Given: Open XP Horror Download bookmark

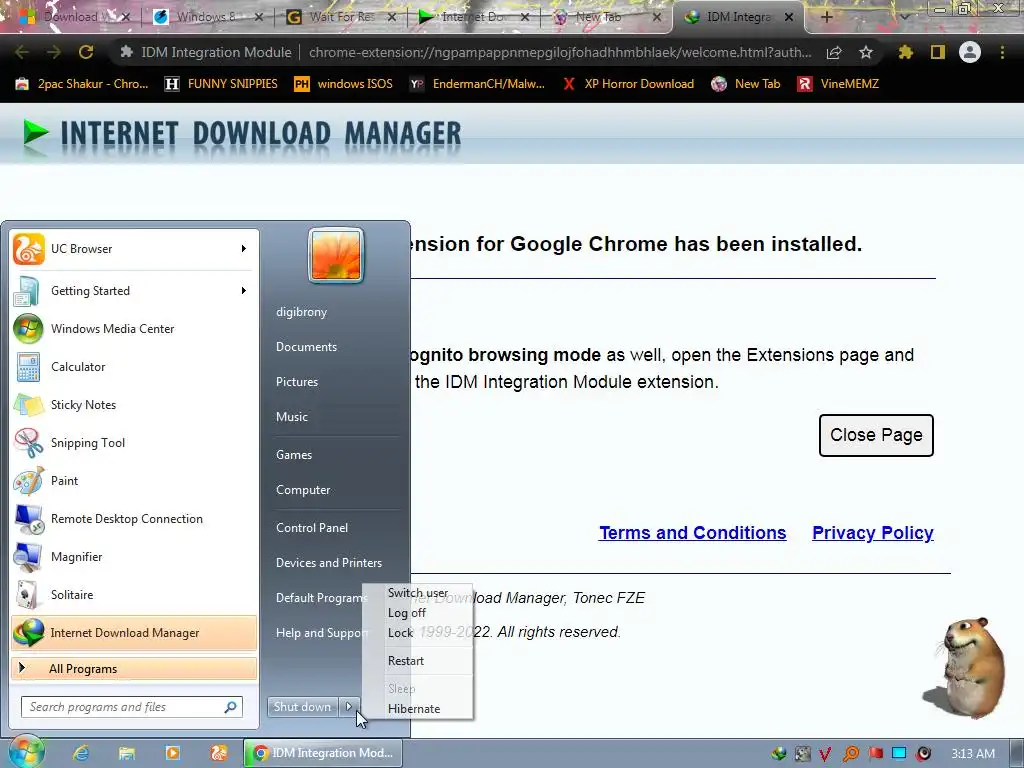Looking at the screenshot, I should tap(628, 84).
